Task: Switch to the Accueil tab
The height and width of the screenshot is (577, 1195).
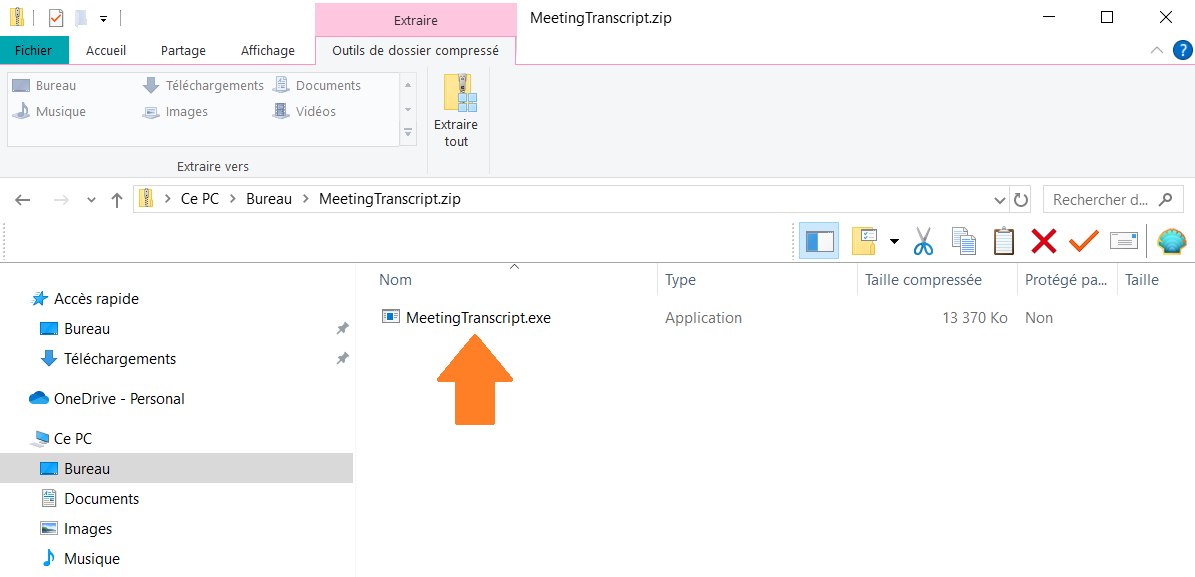Action: click(x=106, y=50)
